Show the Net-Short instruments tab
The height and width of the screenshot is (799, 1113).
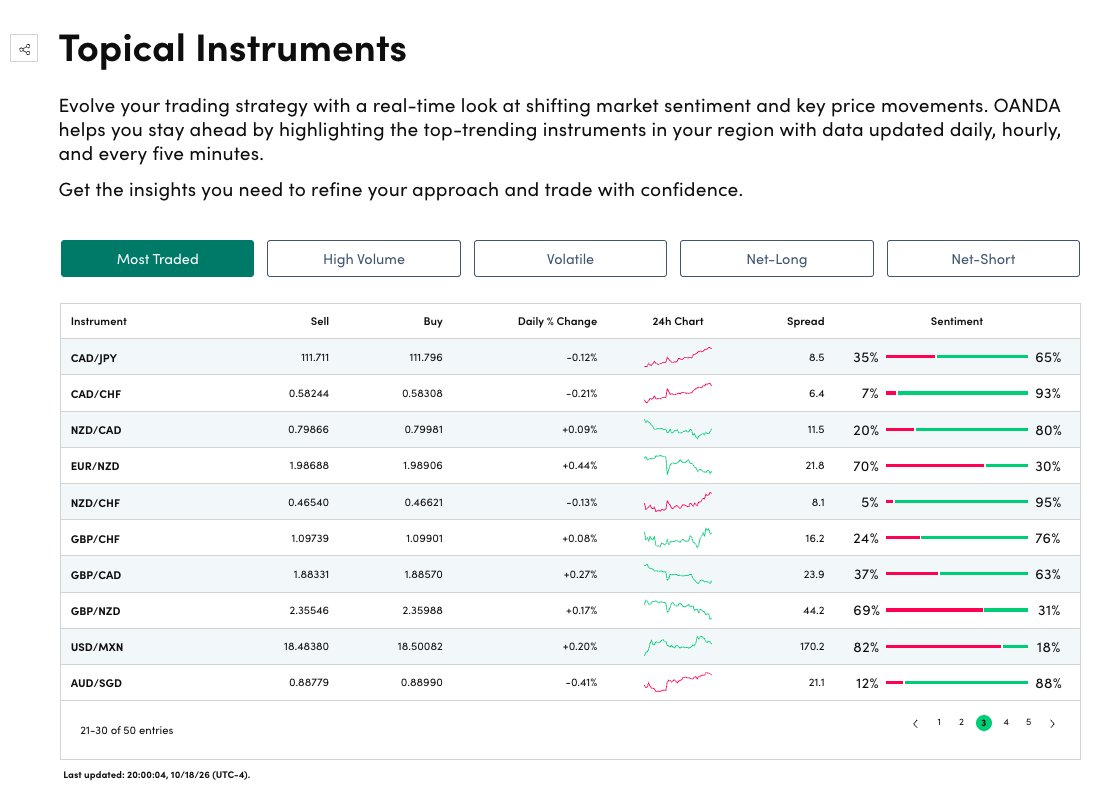[x=983, y=259]
